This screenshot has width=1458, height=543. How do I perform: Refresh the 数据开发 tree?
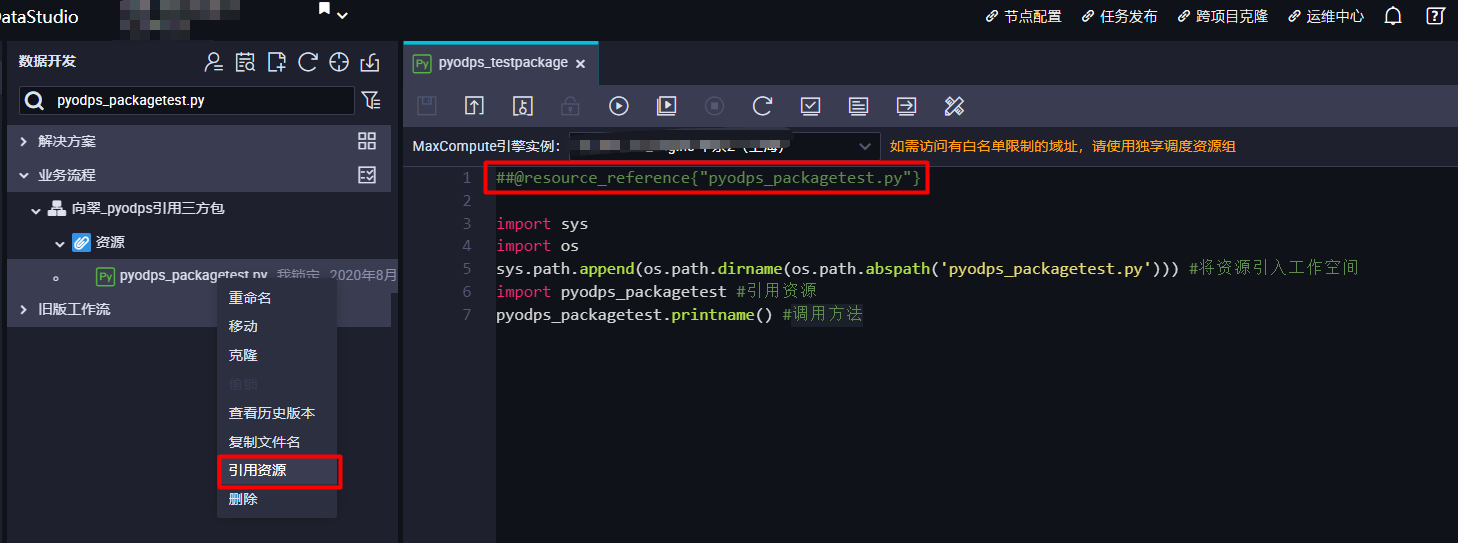coord(308,62)
